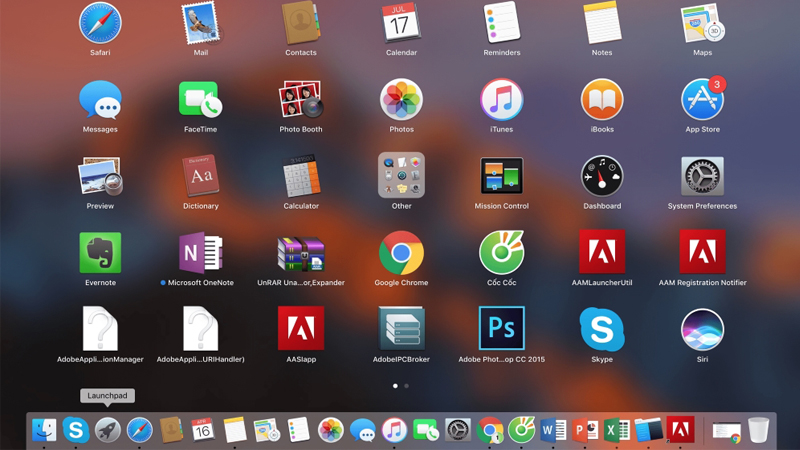Open the red Adobe app in Dock
The width and height of the screenshot is (800, 450).
click(x=680, y=429)
